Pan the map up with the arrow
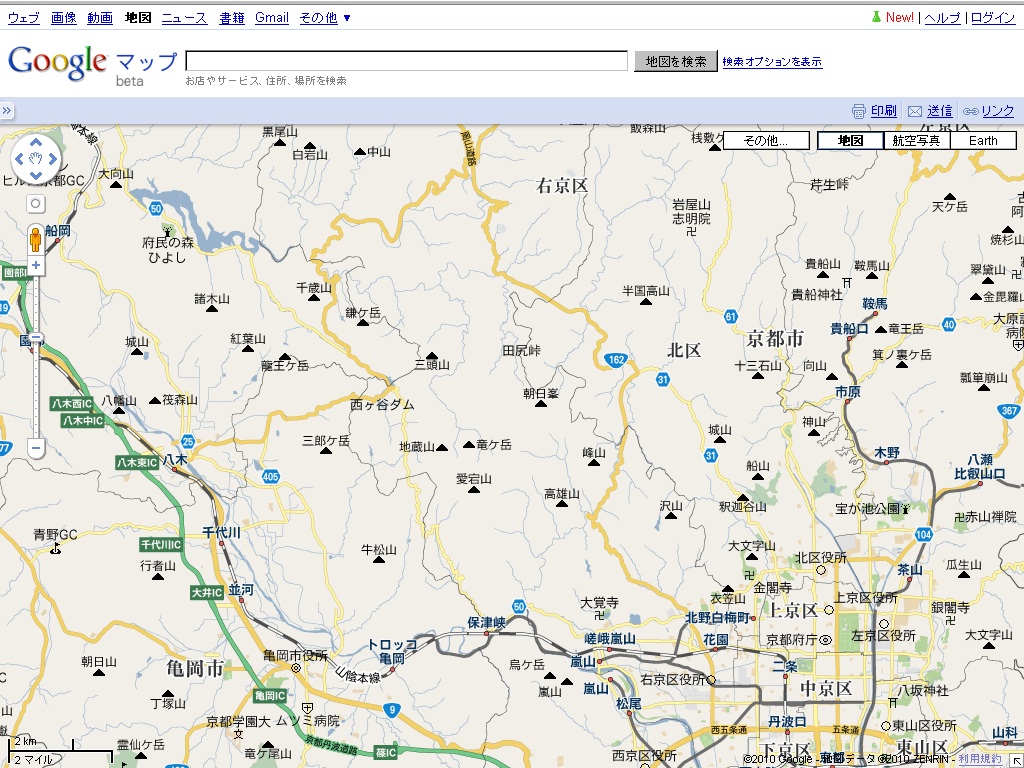This screenshot has width=1024, height=768. (36, 142)
